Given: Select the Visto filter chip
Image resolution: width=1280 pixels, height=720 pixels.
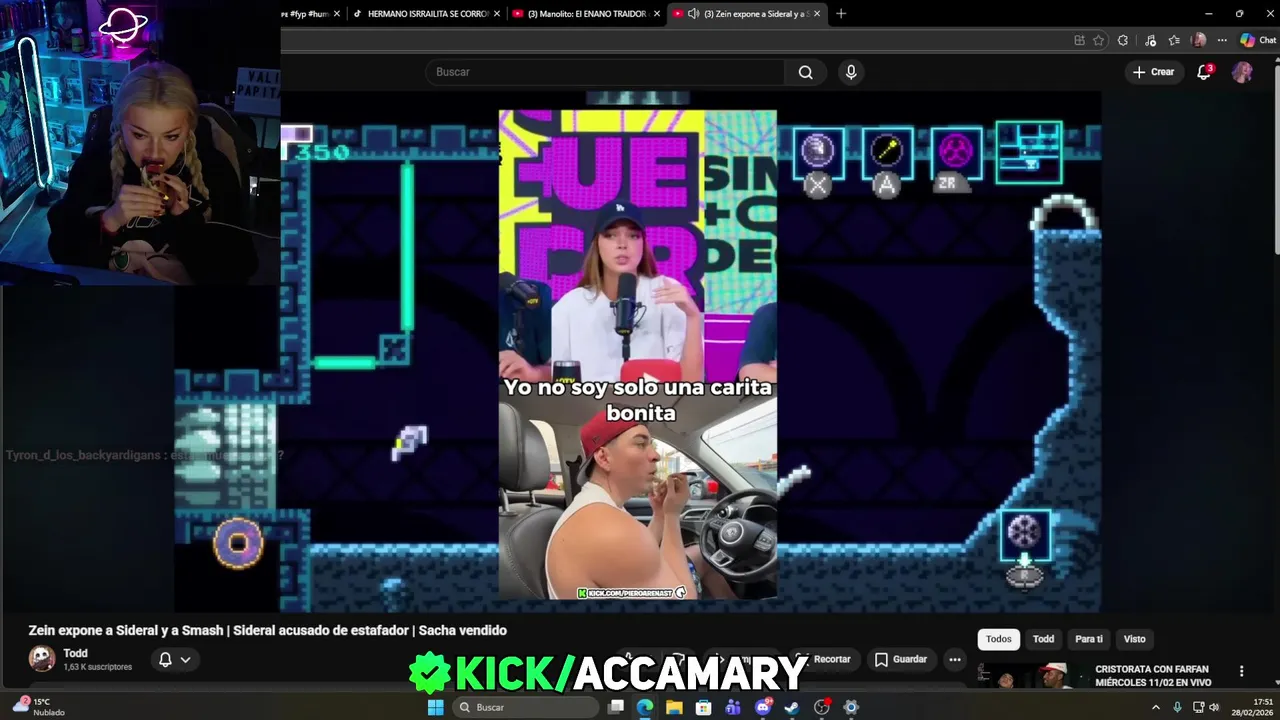Looking at the screenshot, I should [x=1134, y=639].
